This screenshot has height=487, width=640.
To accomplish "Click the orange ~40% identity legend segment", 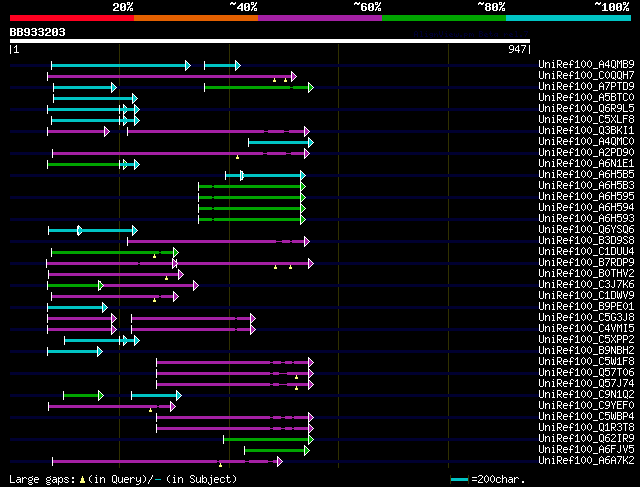I will coord(196,18).
